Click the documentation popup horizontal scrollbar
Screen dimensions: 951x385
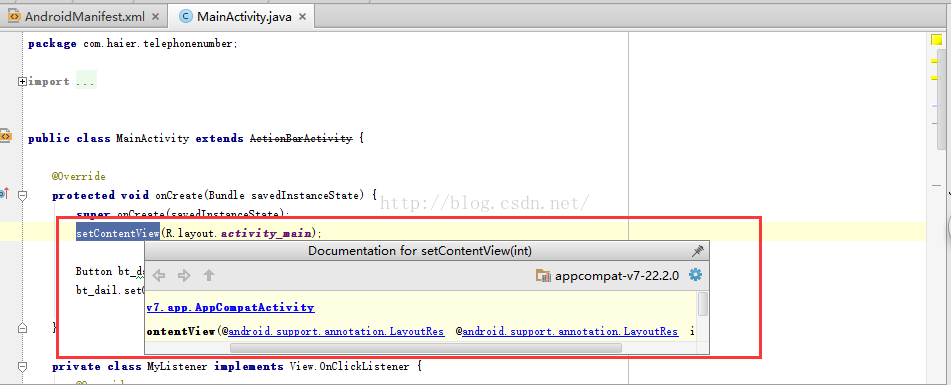point(426,348)
